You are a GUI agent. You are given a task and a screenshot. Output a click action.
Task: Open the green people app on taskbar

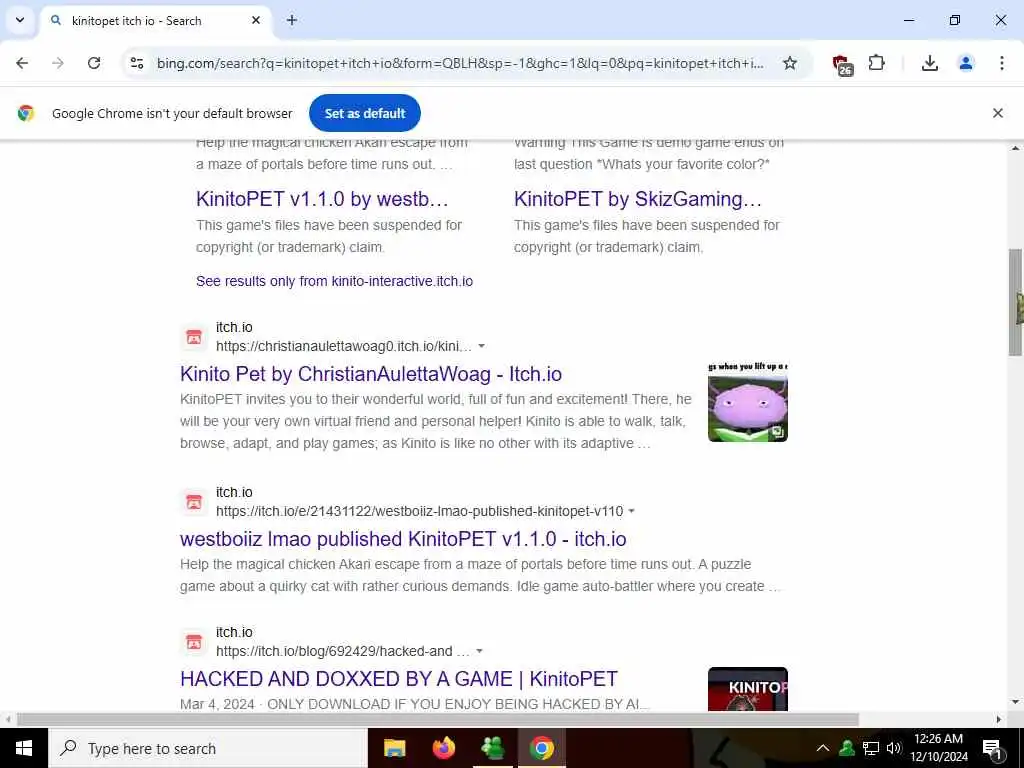[x=492, y=748]
